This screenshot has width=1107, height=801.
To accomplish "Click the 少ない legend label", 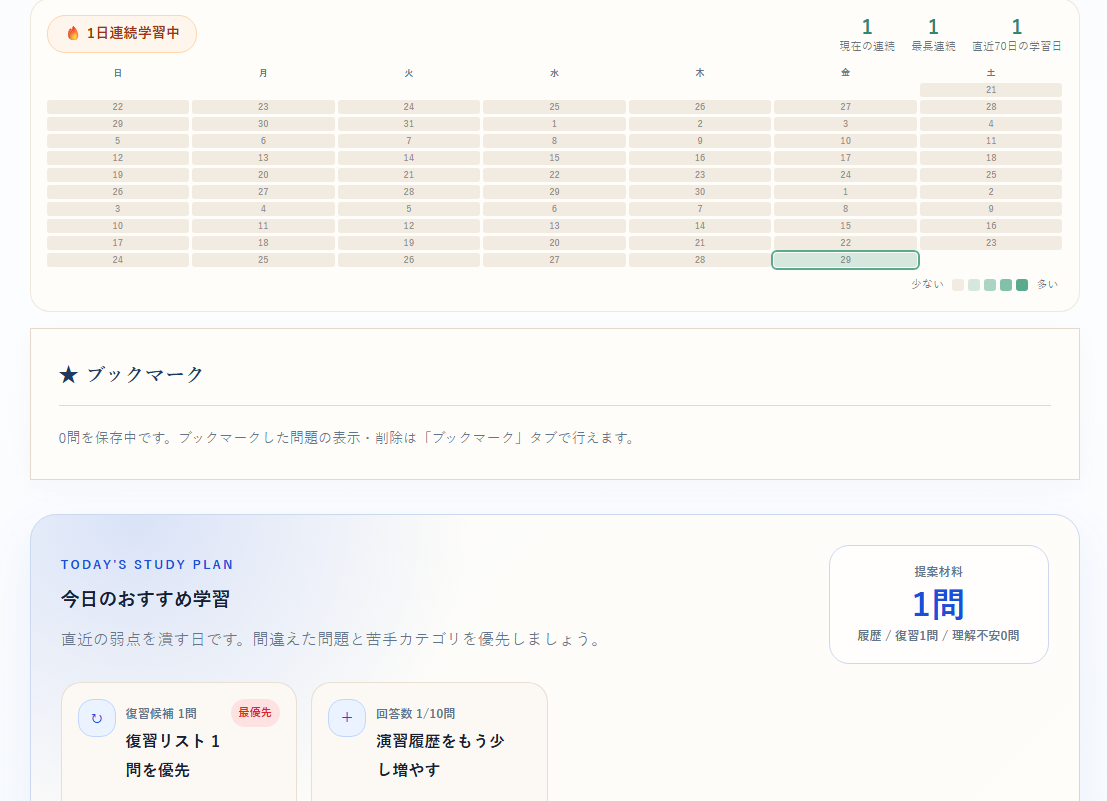I will pyautogui.click(x=927, y=284).
